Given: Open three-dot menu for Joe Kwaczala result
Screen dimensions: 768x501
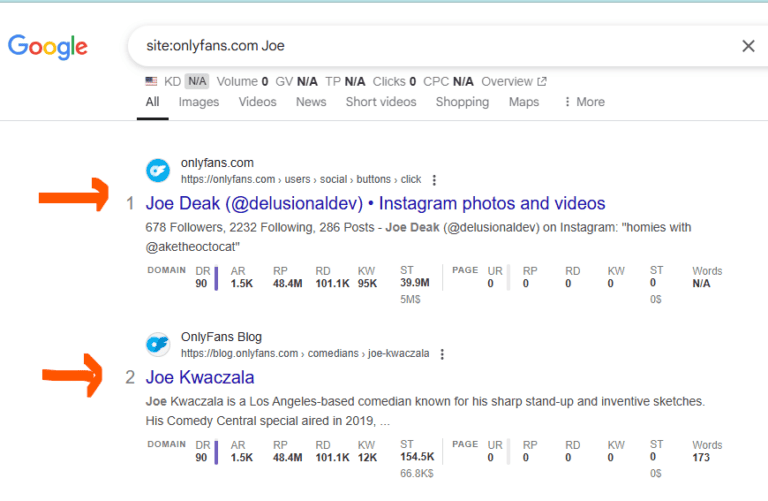Looking at the screenshot, I should pyautogui.click(x=442, y=354).
